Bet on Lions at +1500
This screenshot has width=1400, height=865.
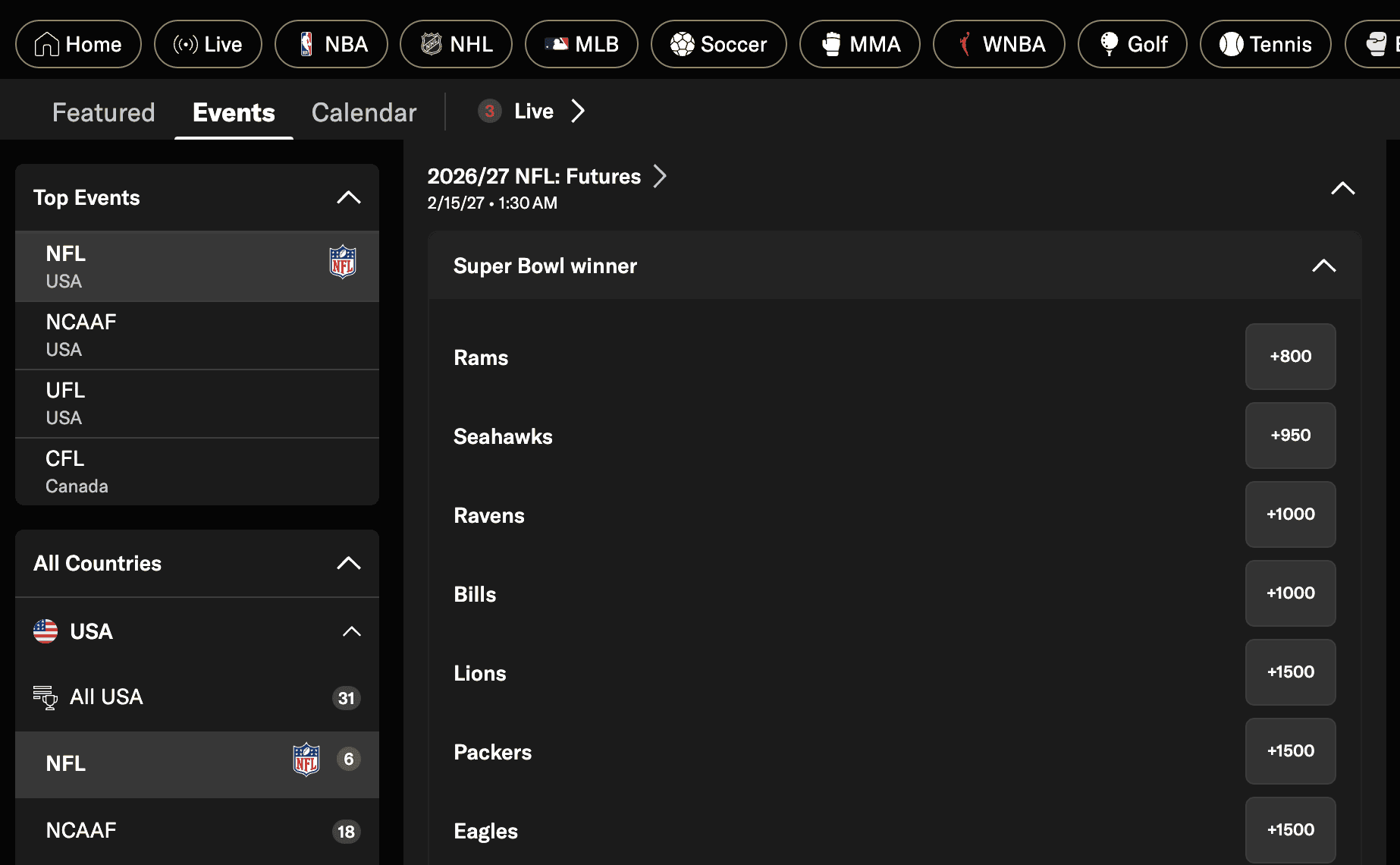tap(1291, 672)
